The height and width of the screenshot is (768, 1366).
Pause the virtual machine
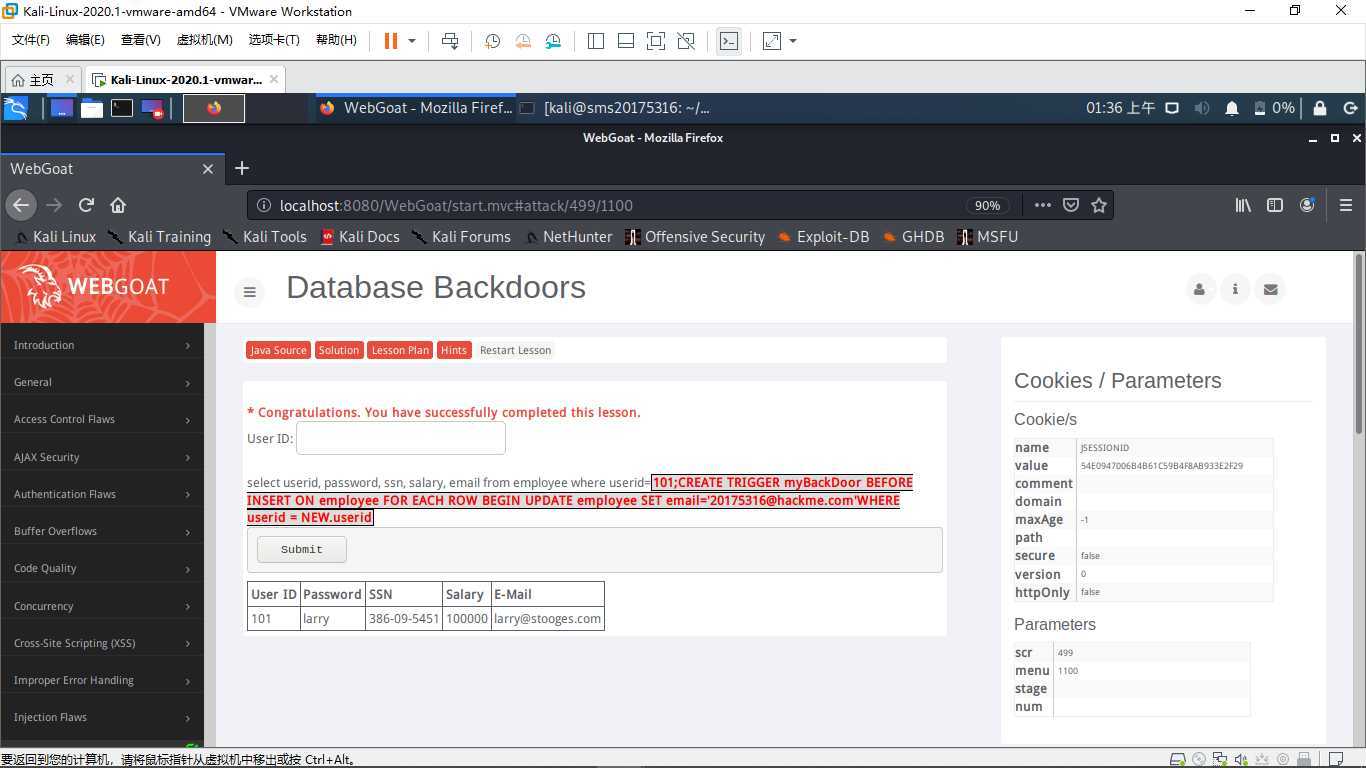391,41
